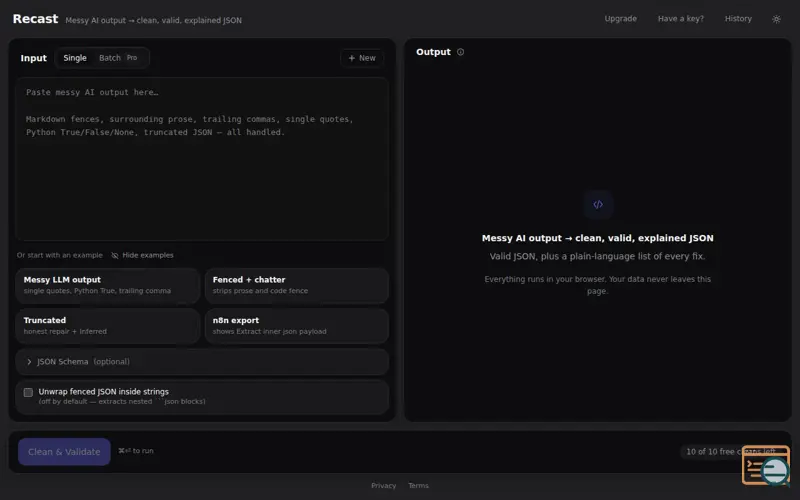The image size is (800, 500).
Task: Load the n8n export example
Action: point(297,326)
